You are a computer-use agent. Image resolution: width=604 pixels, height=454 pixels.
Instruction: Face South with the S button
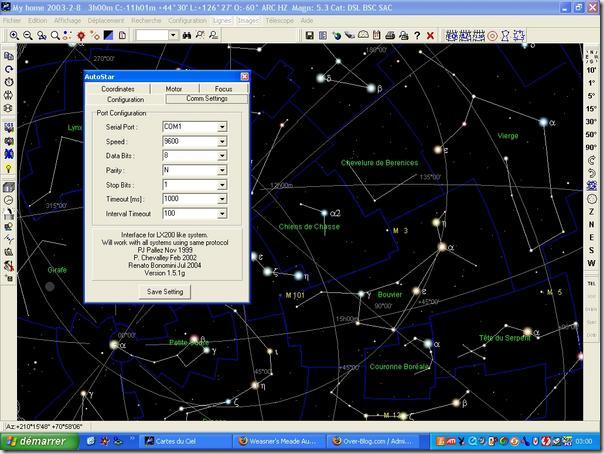pos(591,250)
